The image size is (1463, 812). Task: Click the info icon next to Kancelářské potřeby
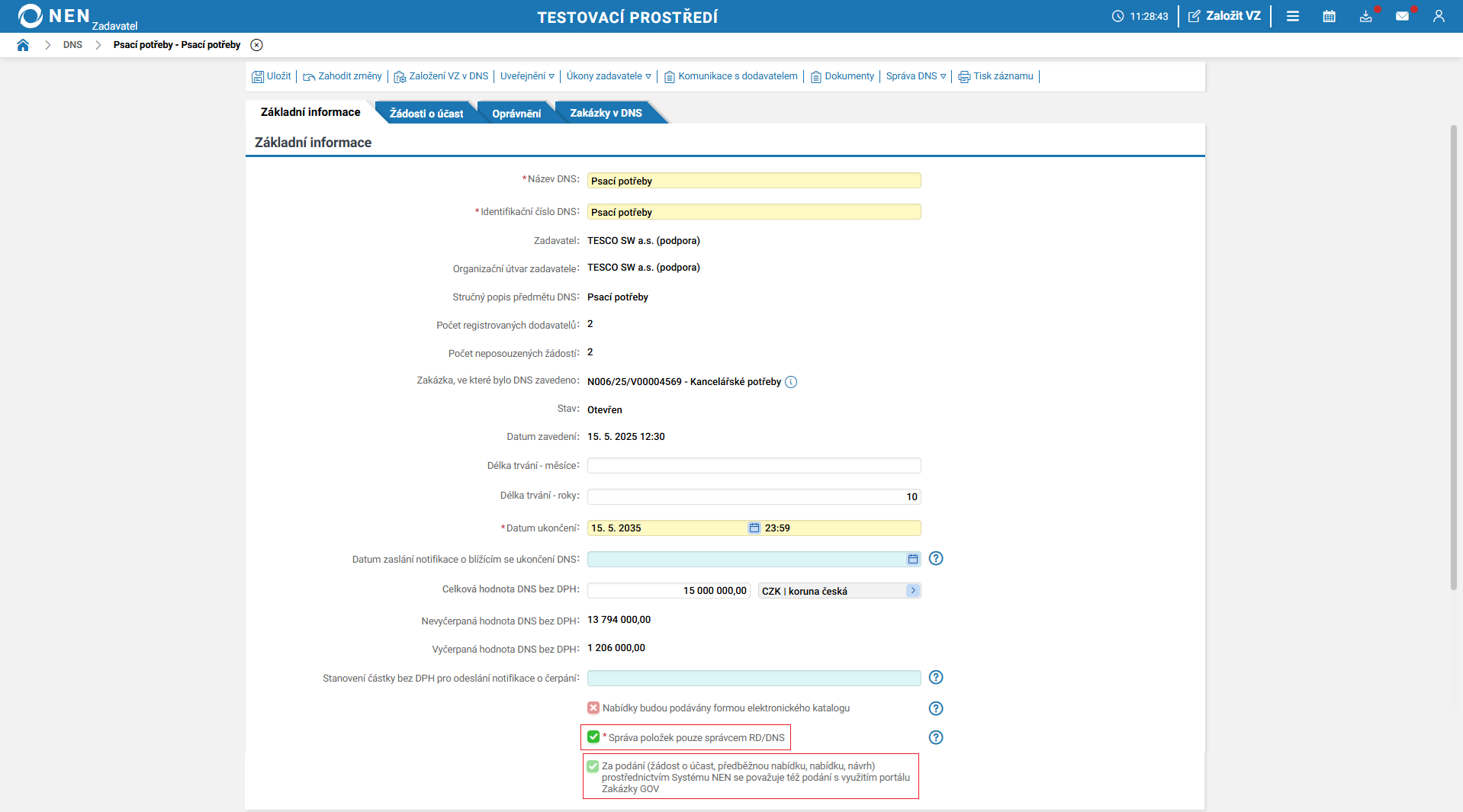coord(791,382)
